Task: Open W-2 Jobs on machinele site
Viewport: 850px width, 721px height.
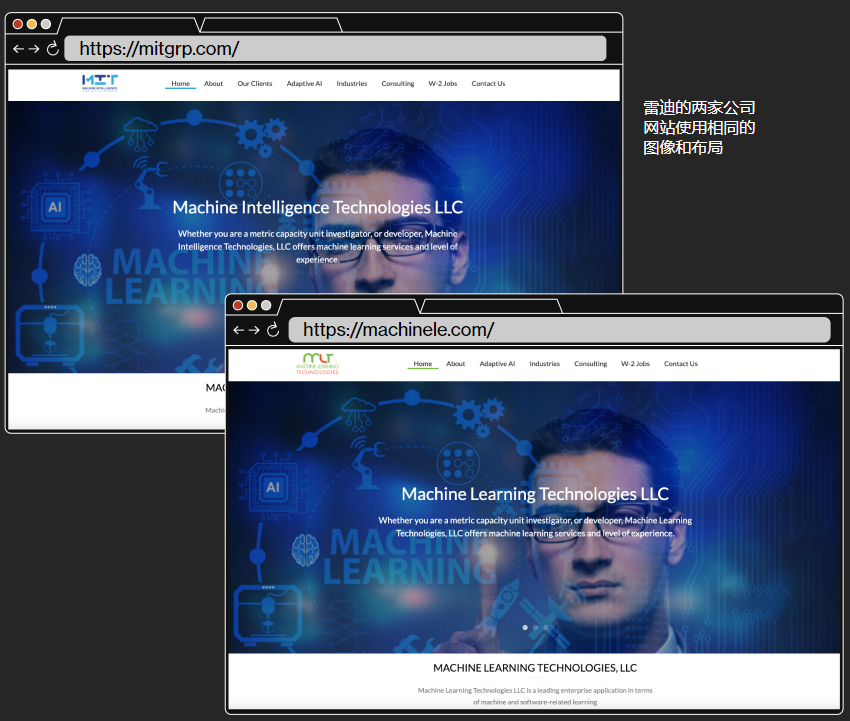Action: click(x=635, y=364)
